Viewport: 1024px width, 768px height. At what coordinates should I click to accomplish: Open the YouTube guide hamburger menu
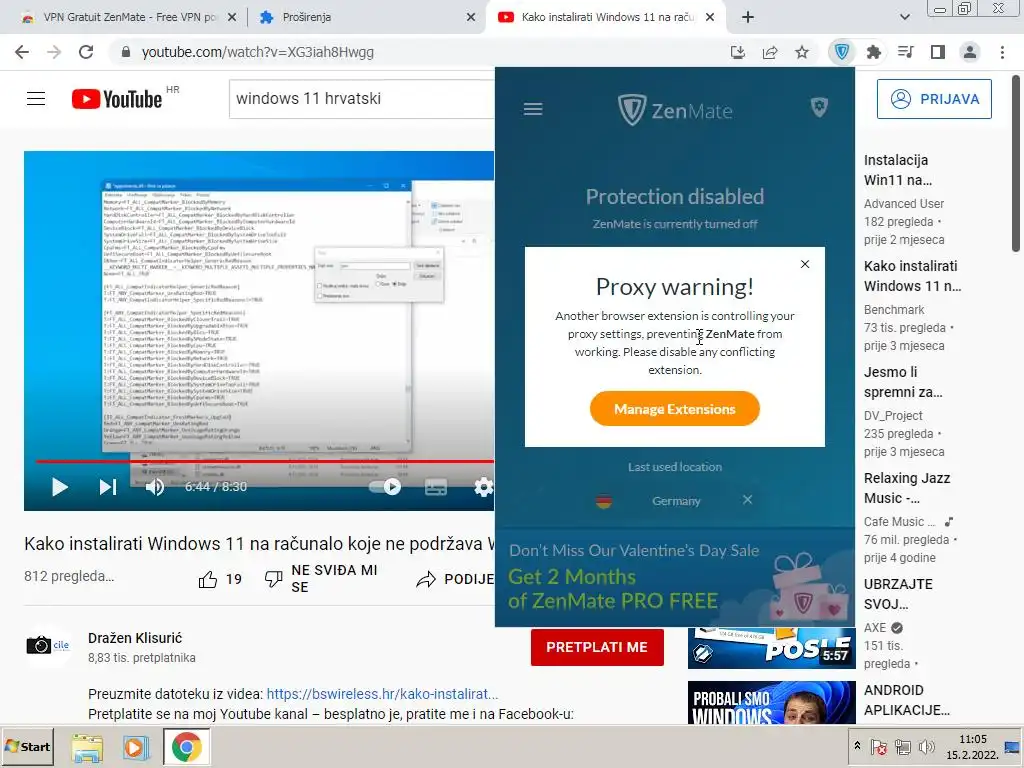[x=36, y=99]
